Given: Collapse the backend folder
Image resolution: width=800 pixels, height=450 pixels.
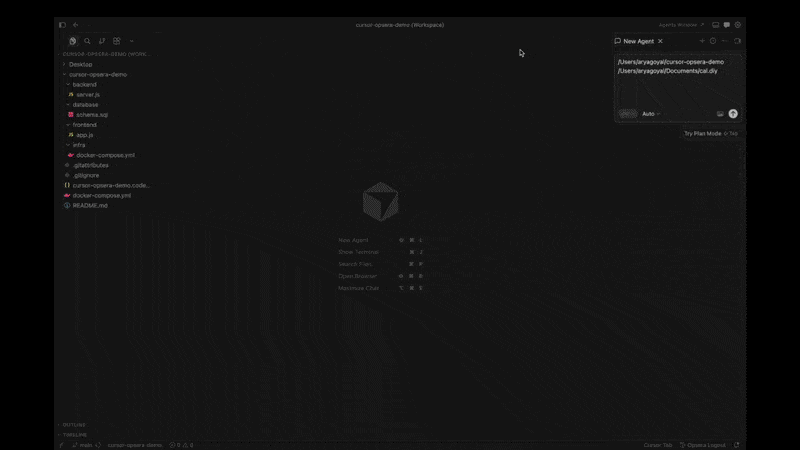Looking at the screenshot, I should 84,85.
